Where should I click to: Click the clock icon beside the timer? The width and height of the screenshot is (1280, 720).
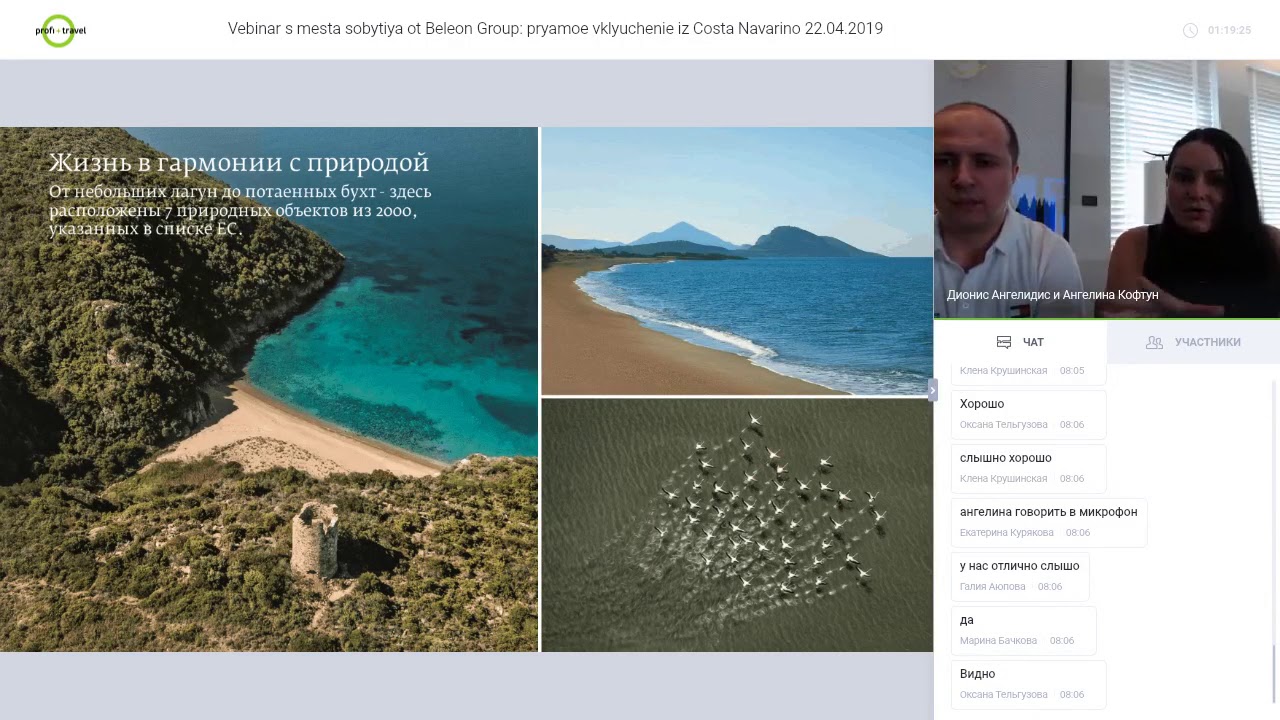click(x=1190, y=30)
